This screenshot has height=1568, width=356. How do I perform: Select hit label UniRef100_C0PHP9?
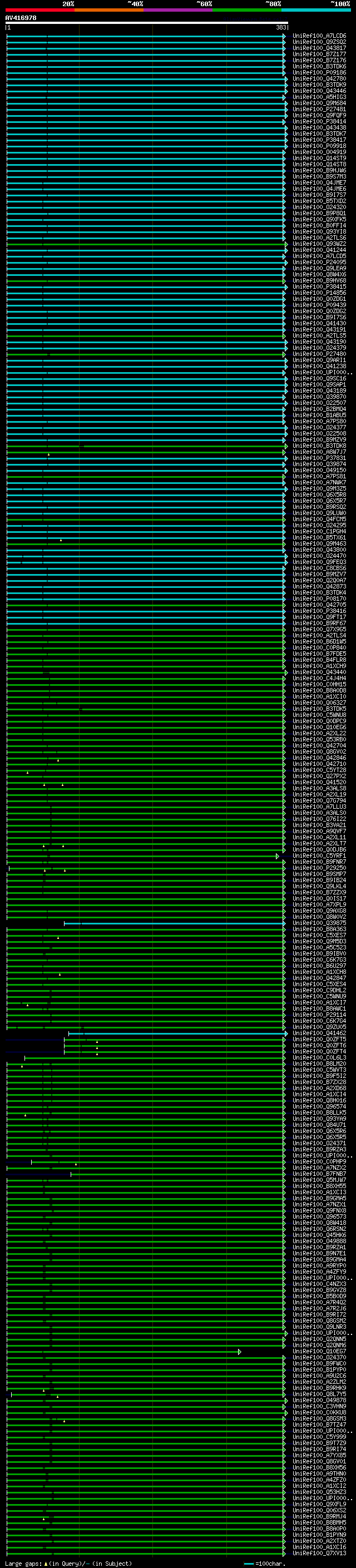319,1161
